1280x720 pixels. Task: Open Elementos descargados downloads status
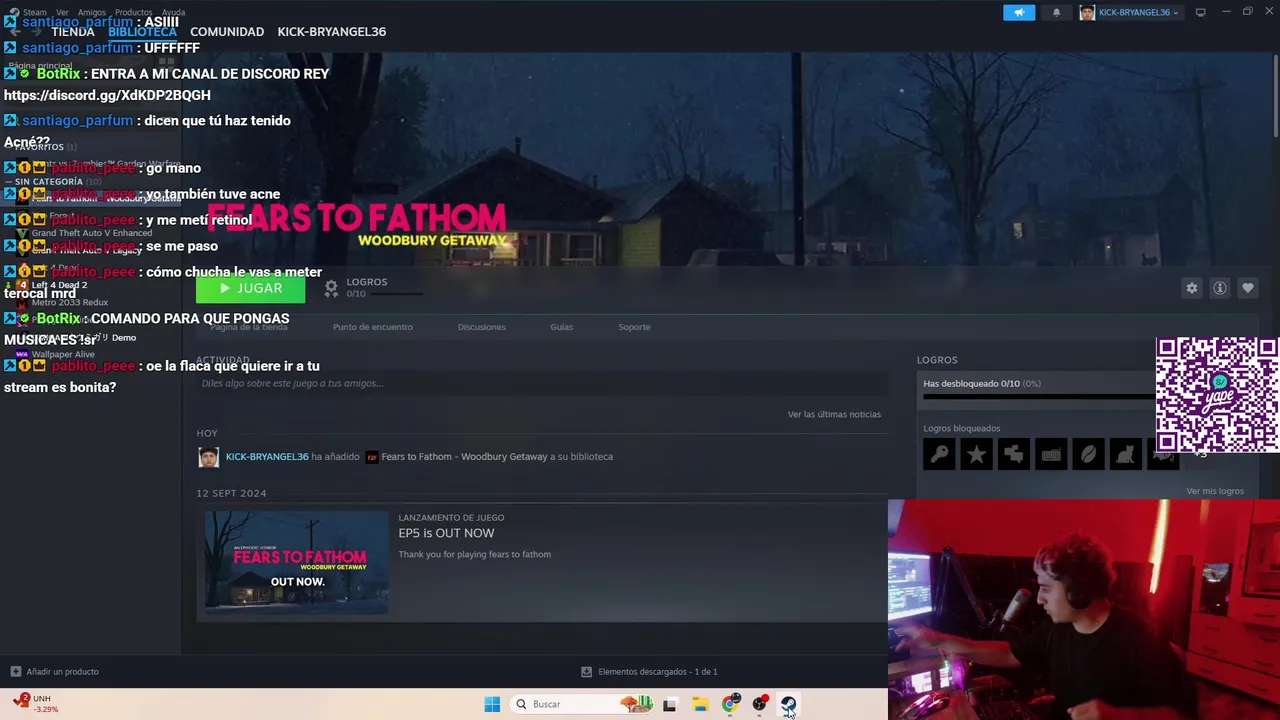[x=649, y=672]
